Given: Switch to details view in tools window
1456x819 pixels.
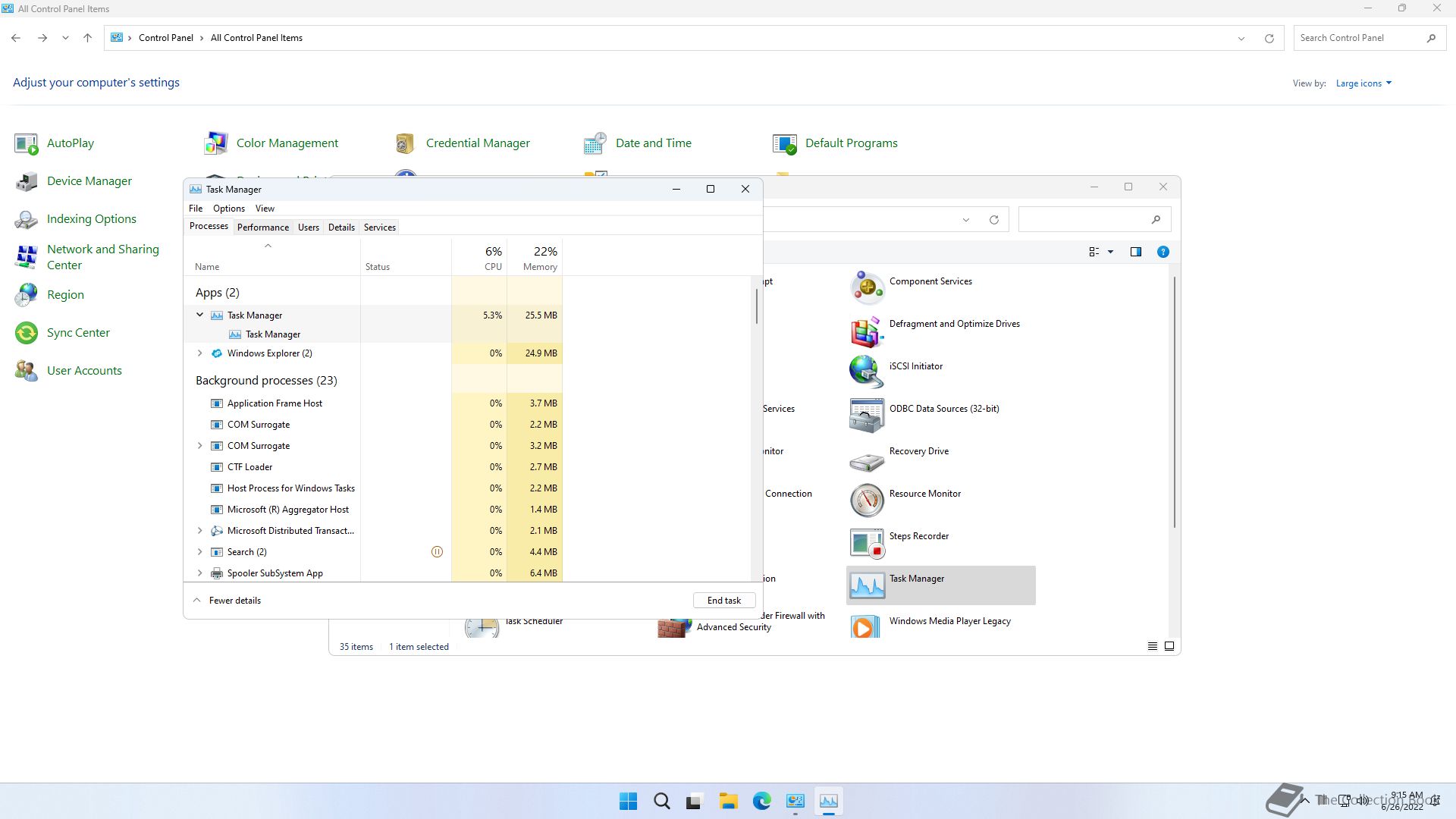Looking at the screenshot, I should (x=1152, y=646).
